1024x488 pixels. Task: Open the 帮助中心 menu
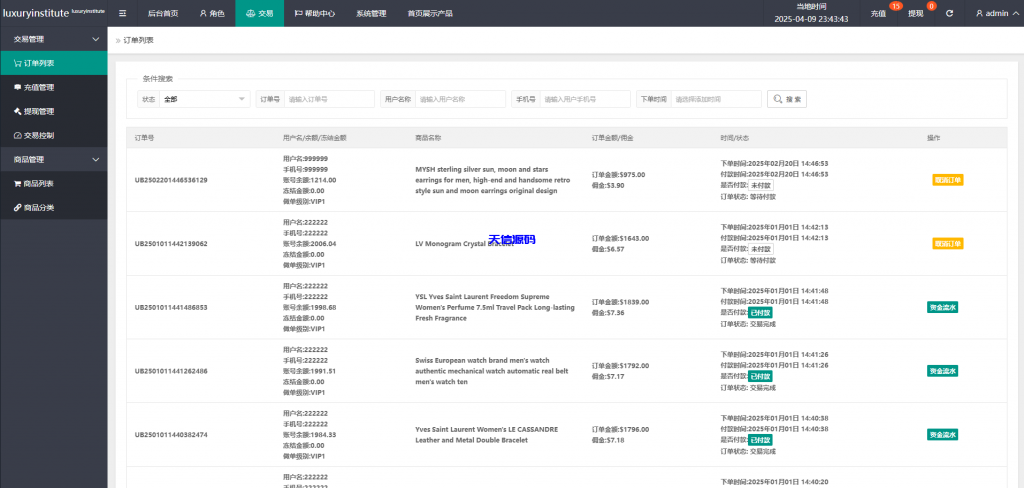tap(315, 13)
